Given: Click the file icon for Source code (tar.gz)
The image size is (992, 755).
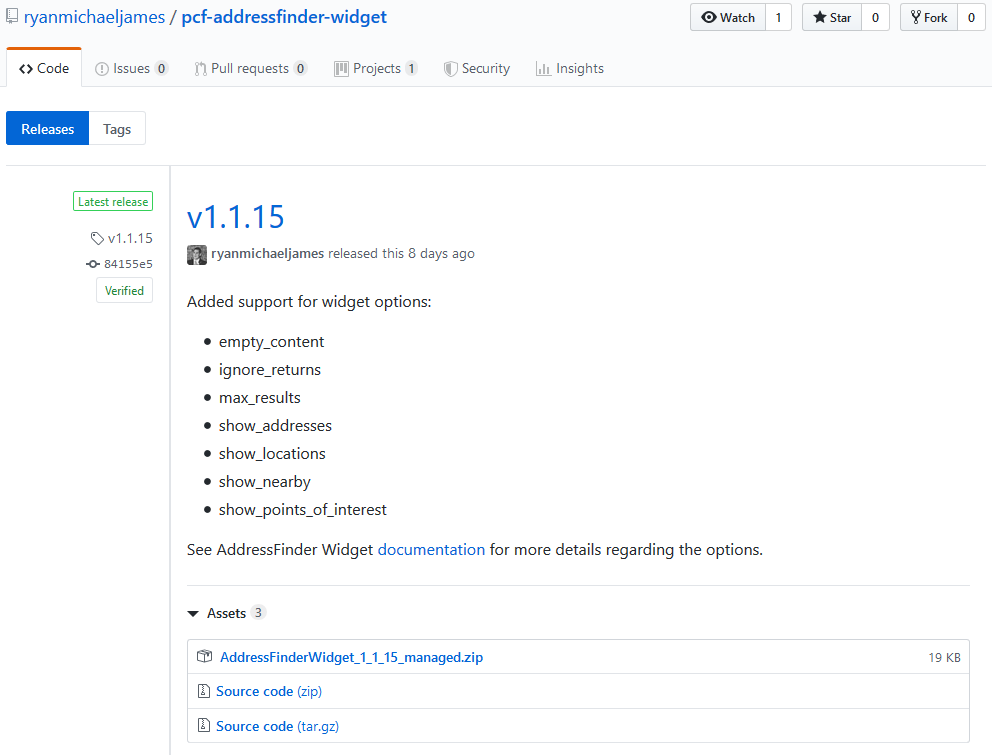Looking at the screenshot, I should [x=203, y=726].
